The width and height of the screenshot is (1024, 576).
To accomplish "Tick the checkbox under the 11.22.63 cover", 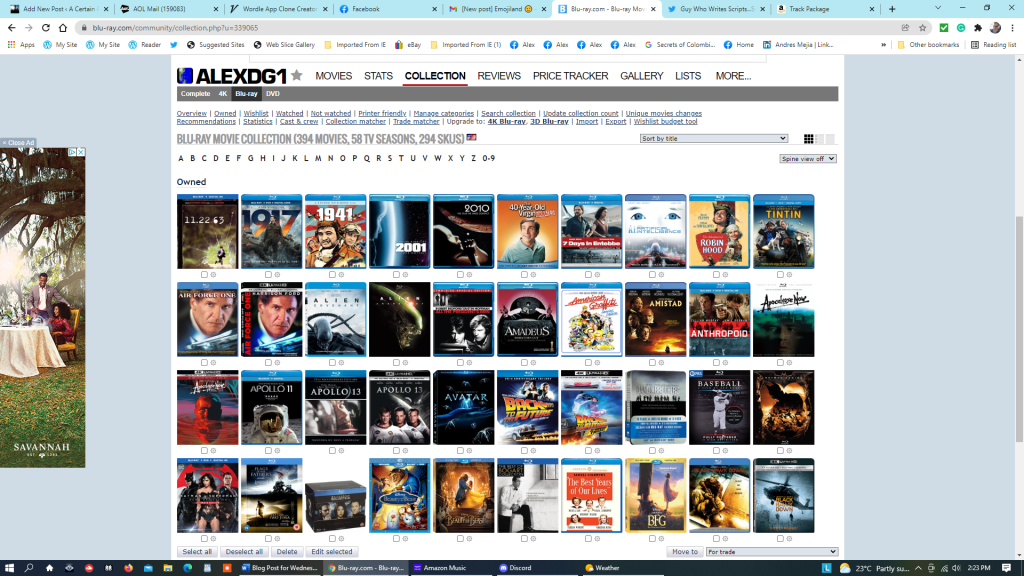I will coord(204,274).
